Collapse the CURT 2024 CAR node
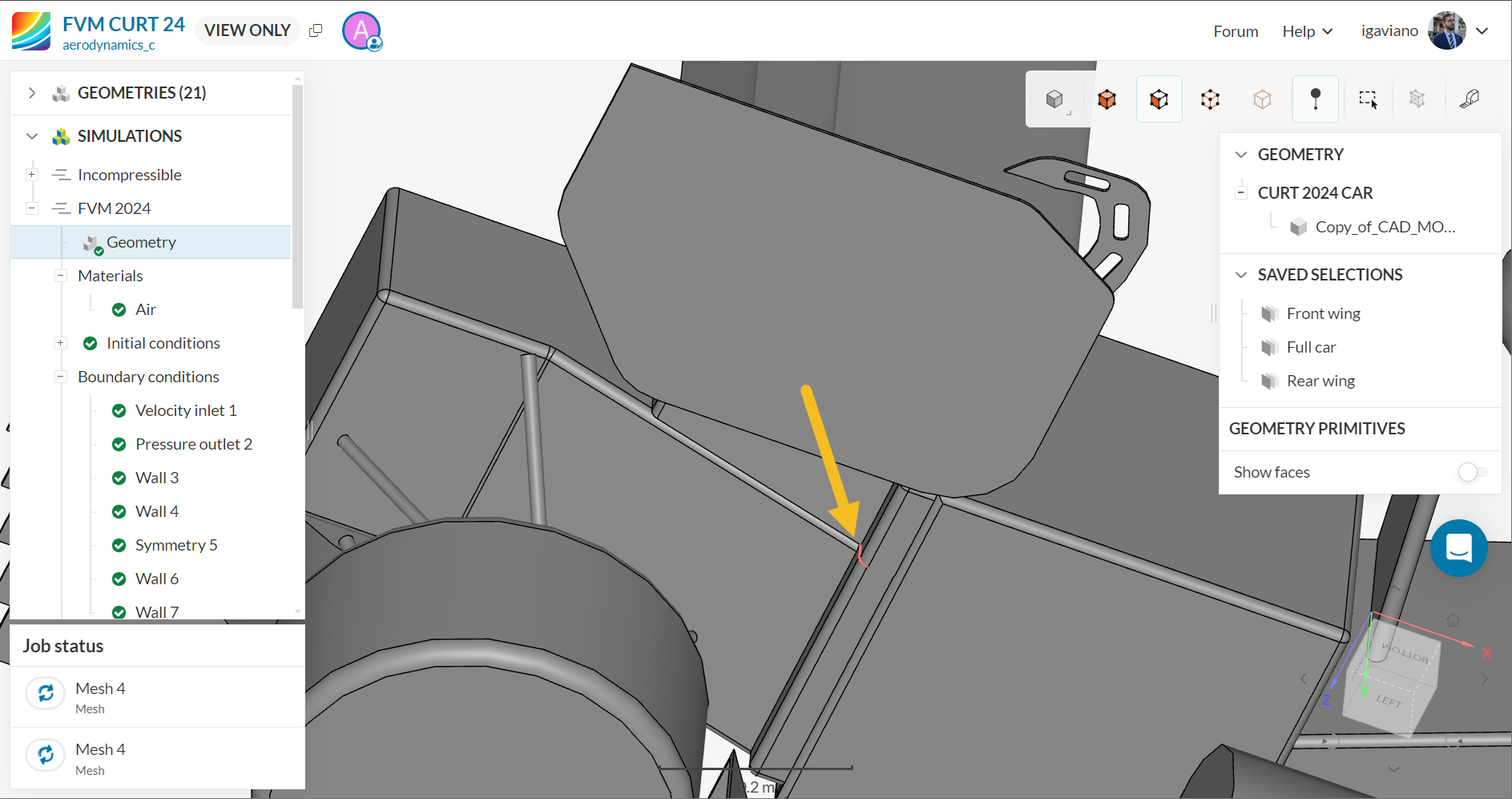The image size is (1512, 799). [x=1241, y=192]
